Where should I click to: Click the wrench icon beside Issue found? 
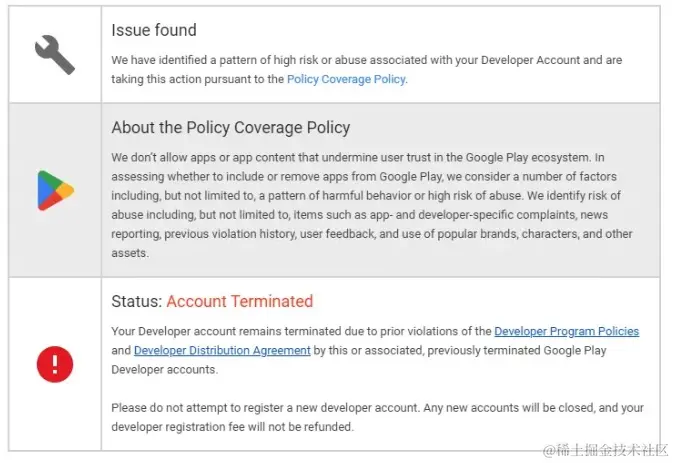click(x=54, y=55)
